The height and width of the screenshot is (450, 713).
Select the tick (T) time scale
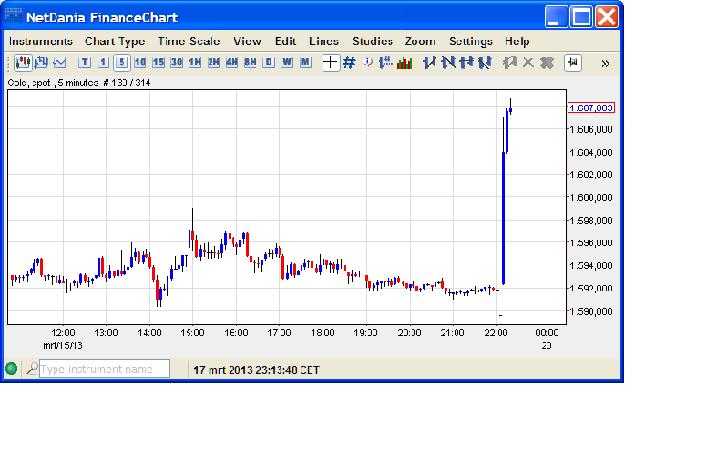click(x=85, y=63)
